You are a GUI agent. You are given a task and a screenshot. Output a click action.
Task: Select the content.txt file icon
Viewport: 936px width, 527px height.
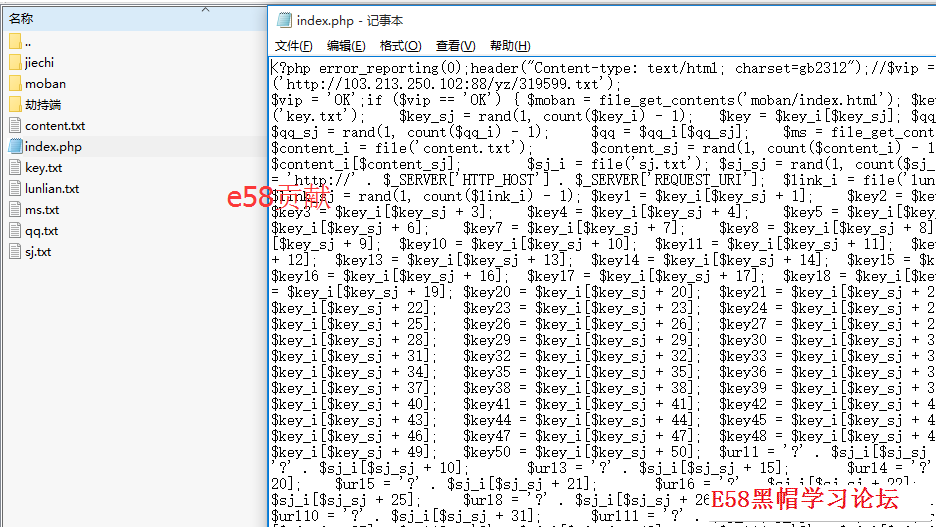click(16, 126)
